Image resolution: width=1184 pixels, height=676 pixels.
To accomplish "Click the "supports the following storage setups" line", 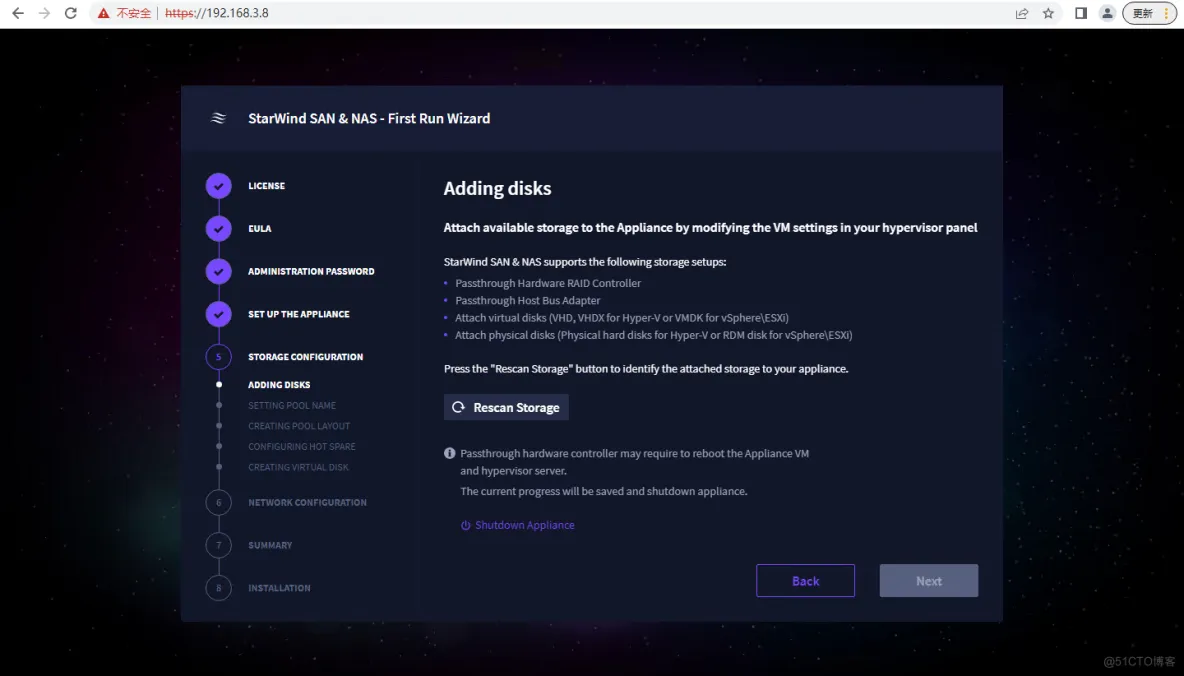I will 585,262.
